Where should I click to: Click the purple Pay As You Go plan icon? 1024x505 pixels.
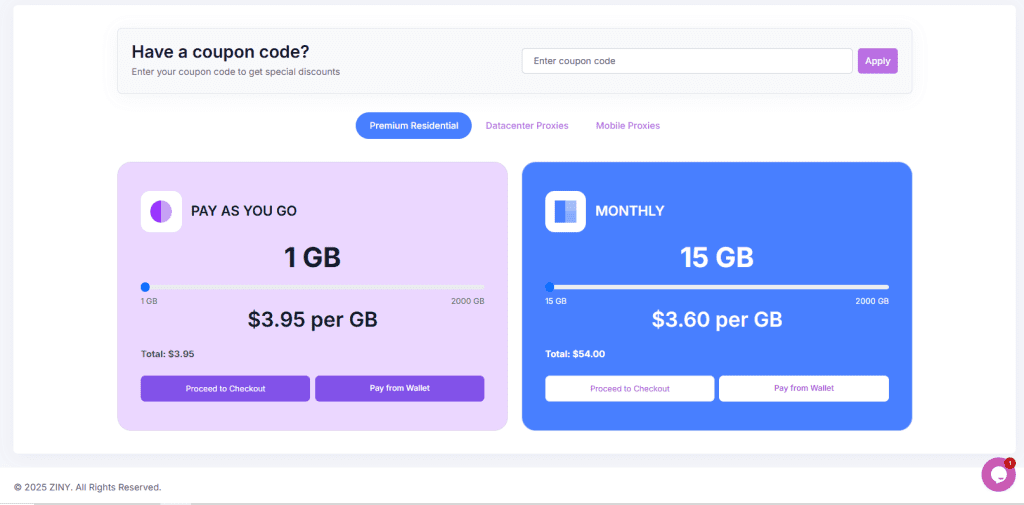[161, 211]
